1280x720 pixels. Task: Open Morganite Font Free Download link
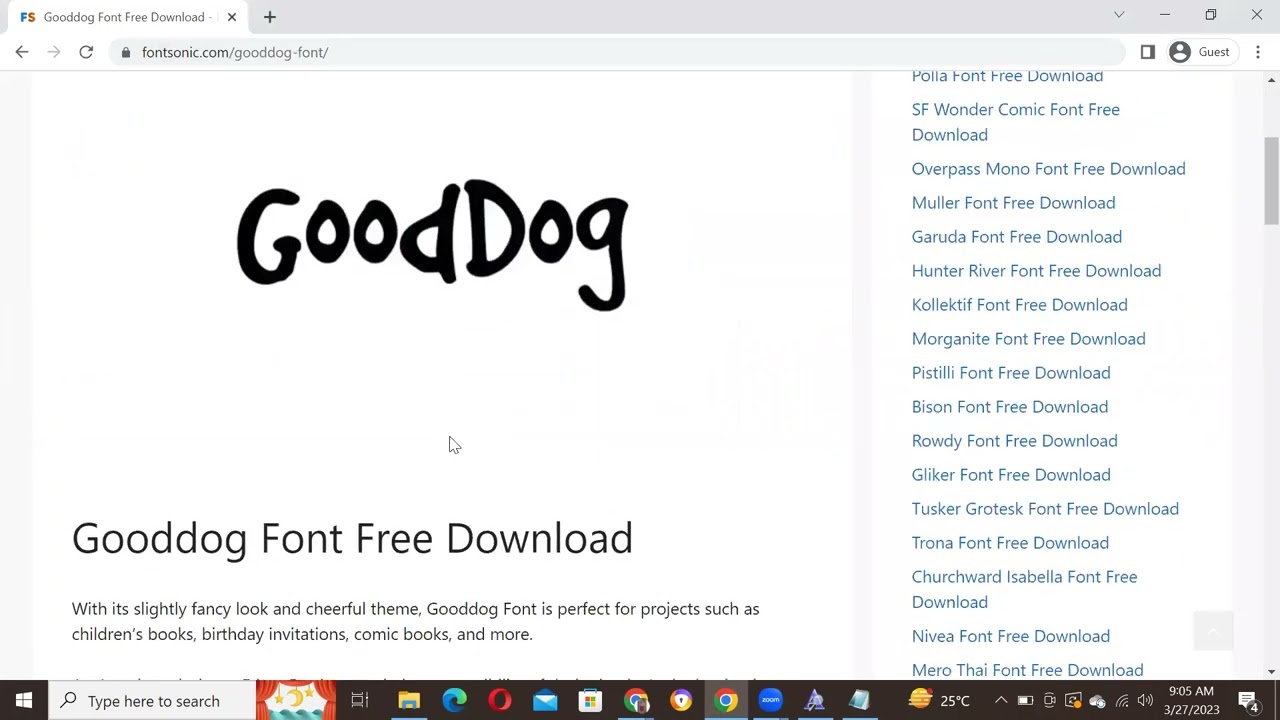[1028, 339]
